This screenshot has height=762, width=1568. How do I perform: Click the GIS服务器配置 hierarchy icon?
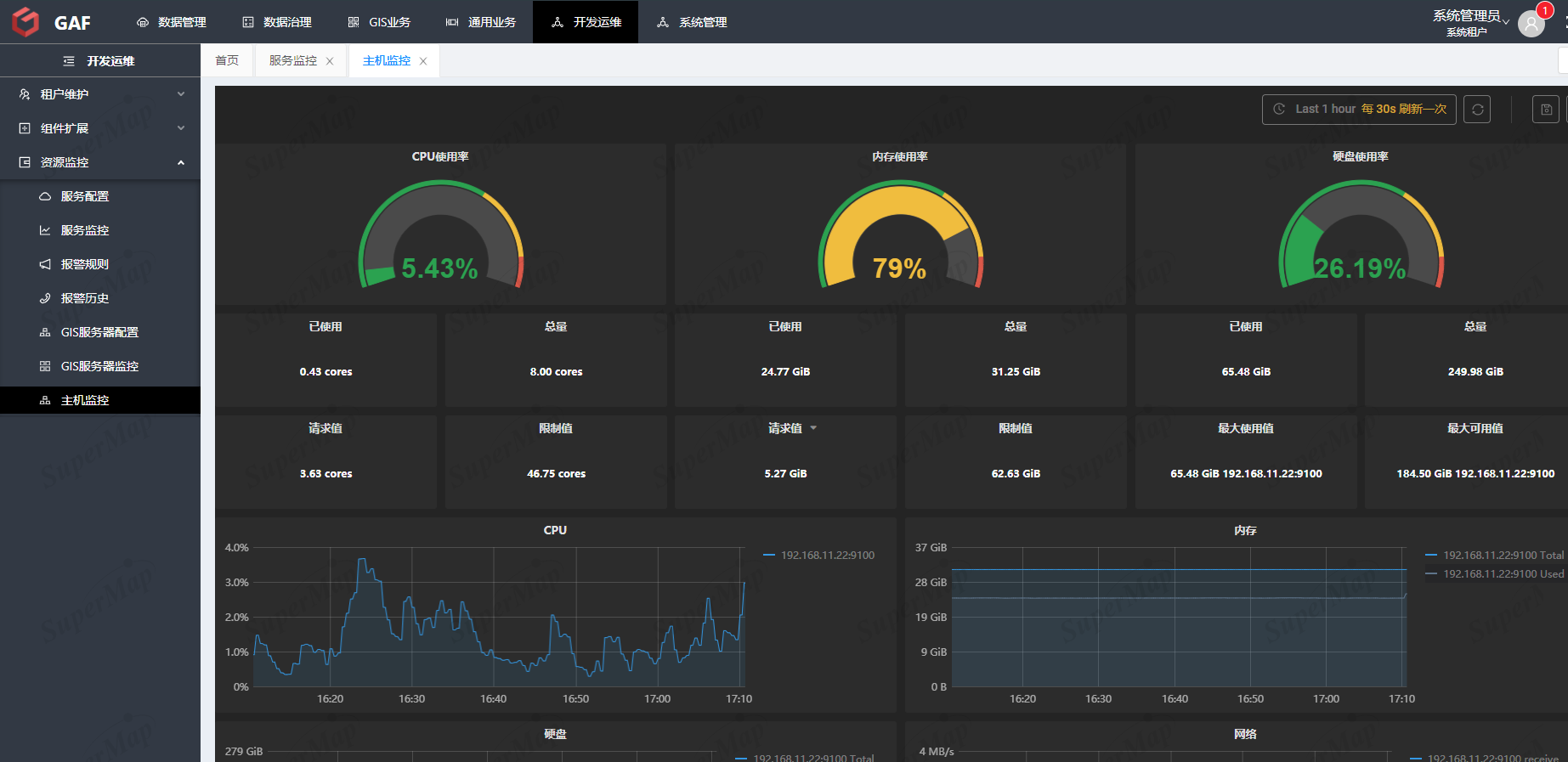click(x=45, y=332)
